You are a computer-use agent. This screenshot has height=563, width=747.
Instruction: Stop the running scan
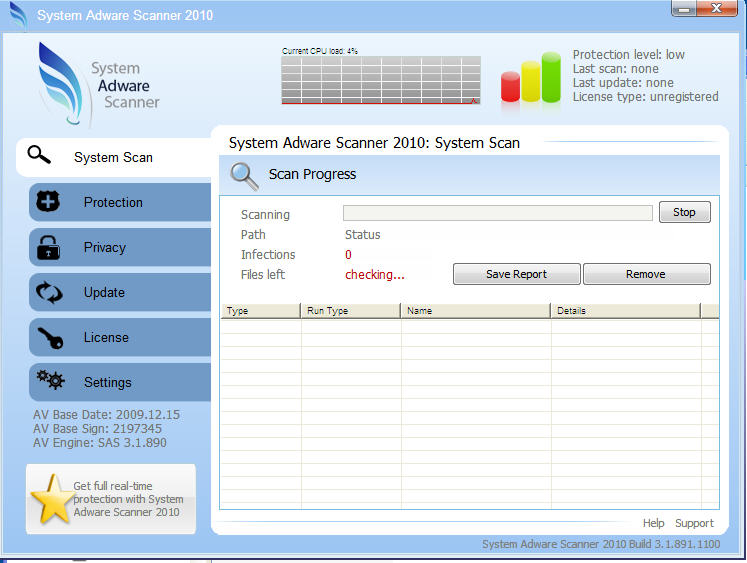click(x=684, y=212)
